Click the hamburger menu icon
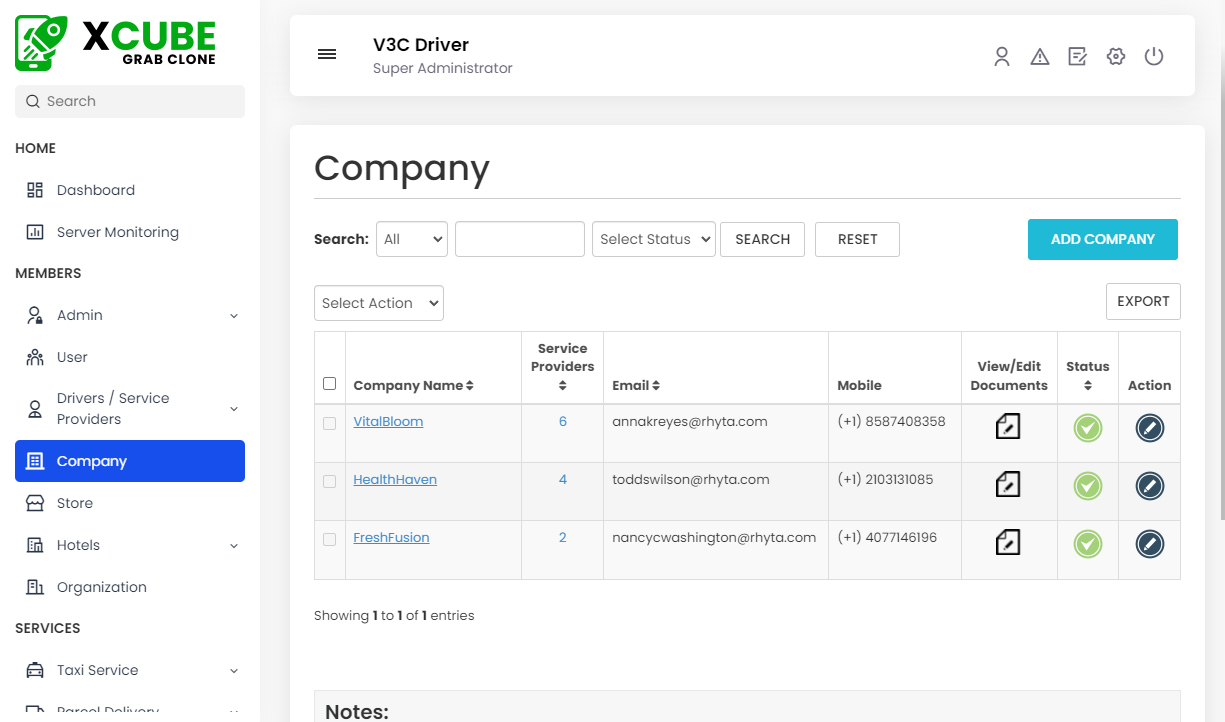Image resolution: width=1225 pixels, height=722 pixels. coord(327,55)
